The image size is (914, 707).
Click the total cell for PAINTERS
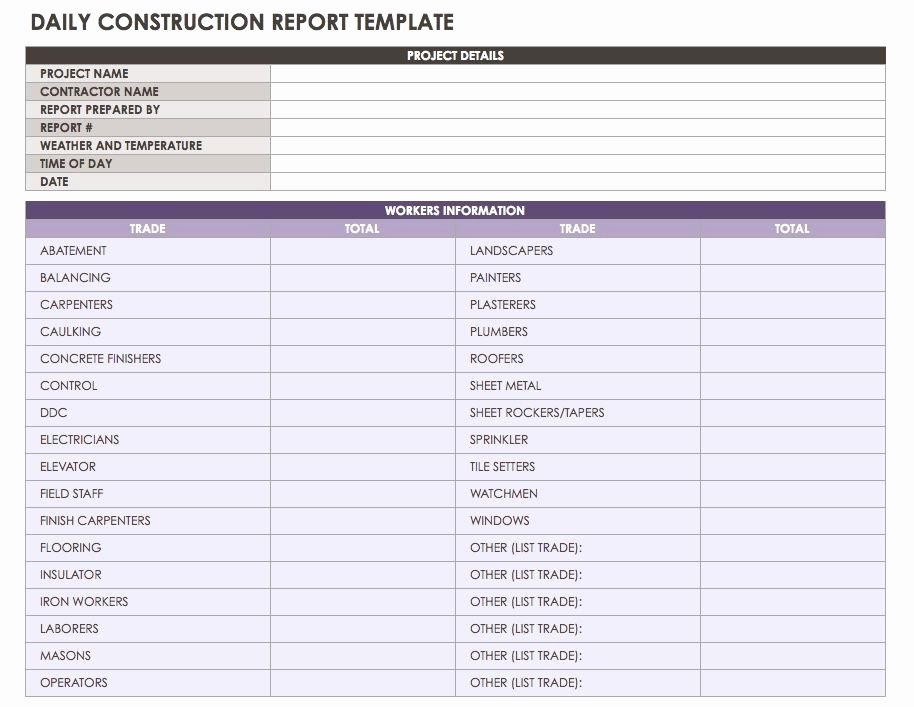tap(793, 278)
